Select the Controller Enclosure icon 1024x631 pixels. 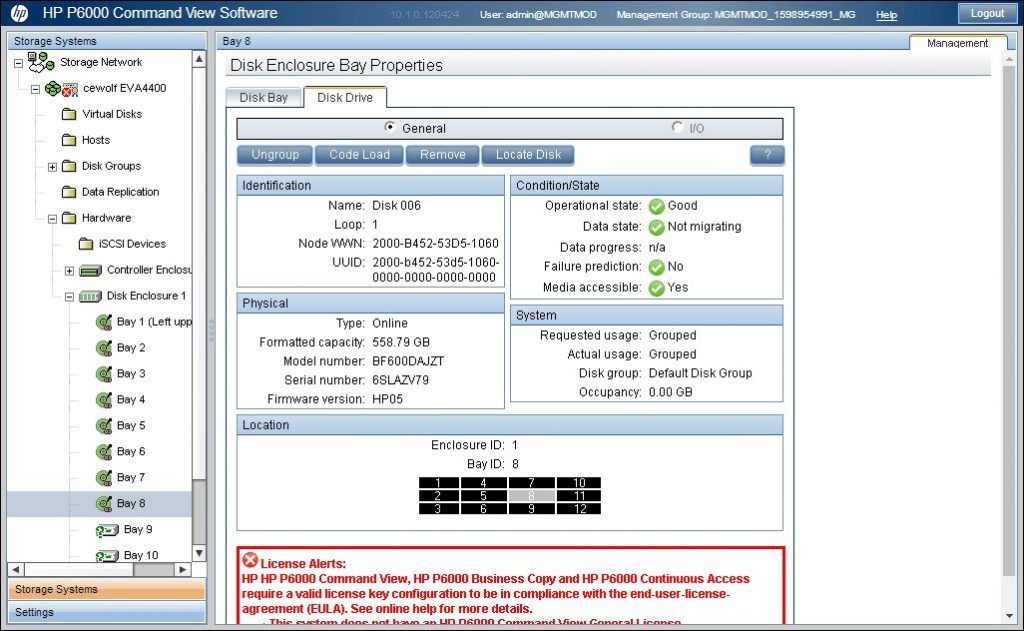tap(90, 270)
